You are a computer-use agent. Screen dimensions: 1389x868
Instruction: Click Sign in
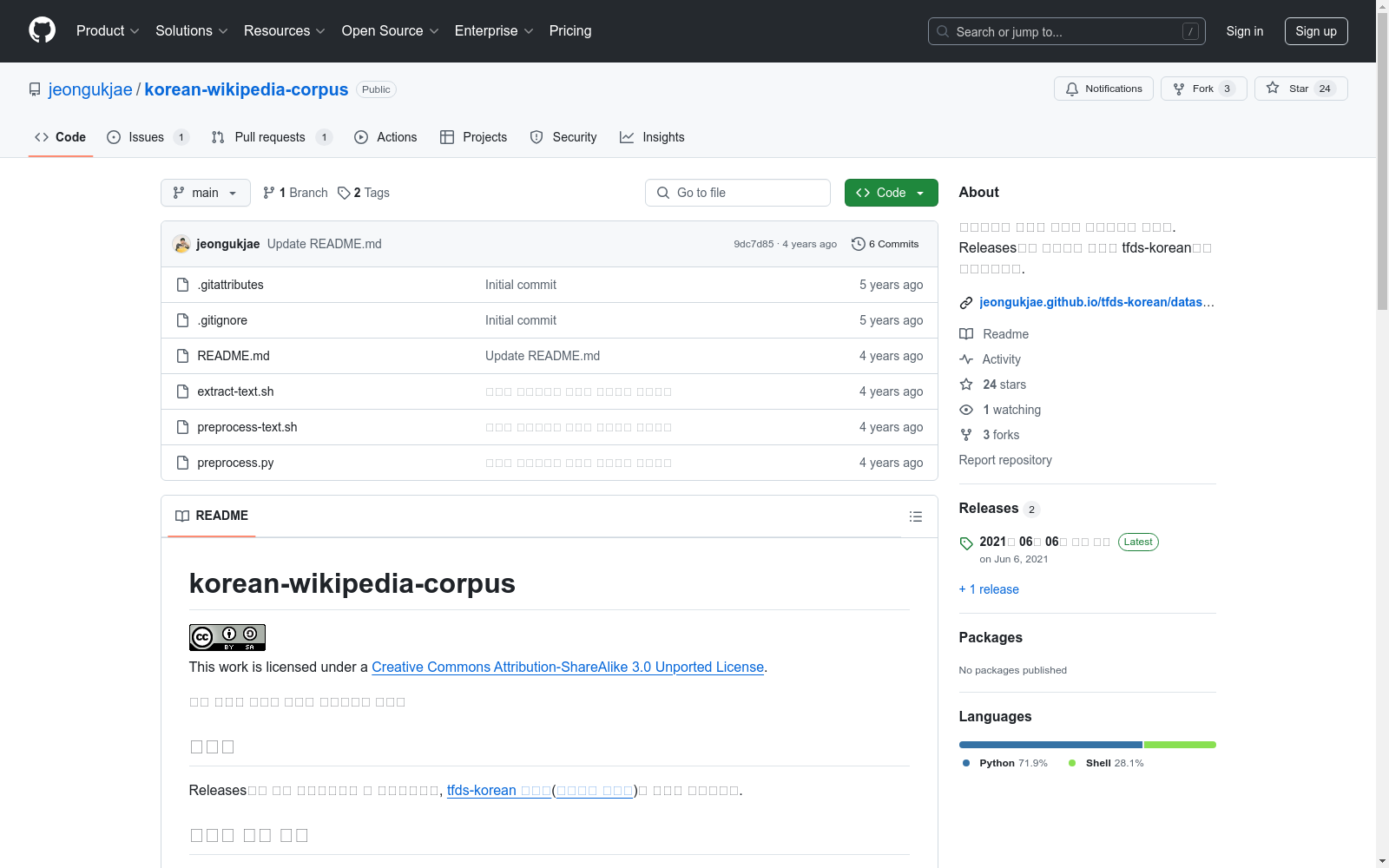pyautogui.click(x=1245, y=31)
